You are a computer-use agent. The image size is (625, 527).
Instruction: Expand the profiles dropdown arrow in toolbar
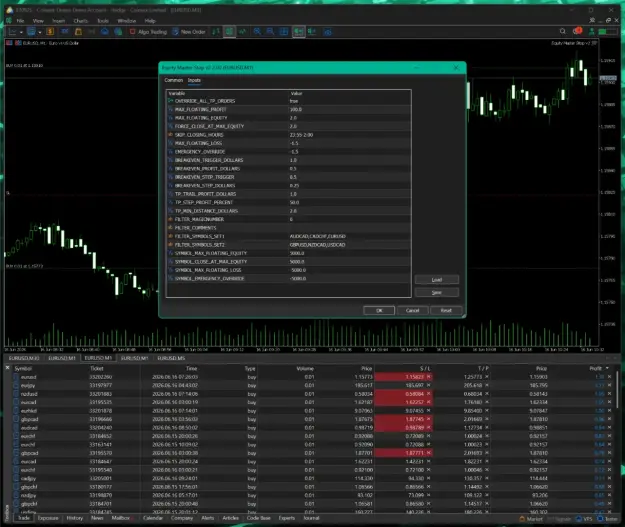pyautogui.click(x=39, y=32)
